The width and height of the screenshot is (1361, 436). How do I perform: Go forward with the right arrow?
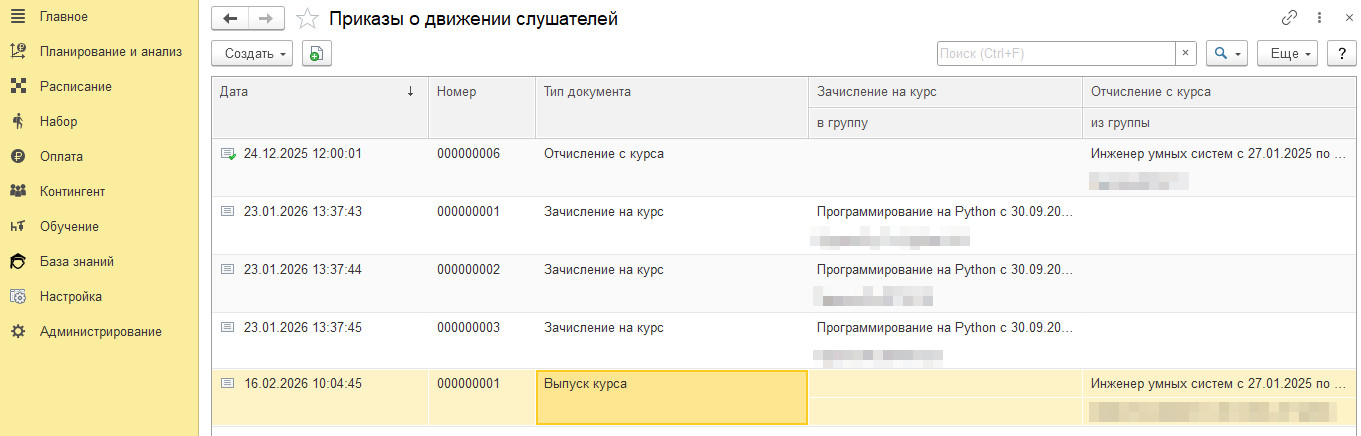click(x=266, y=18)
